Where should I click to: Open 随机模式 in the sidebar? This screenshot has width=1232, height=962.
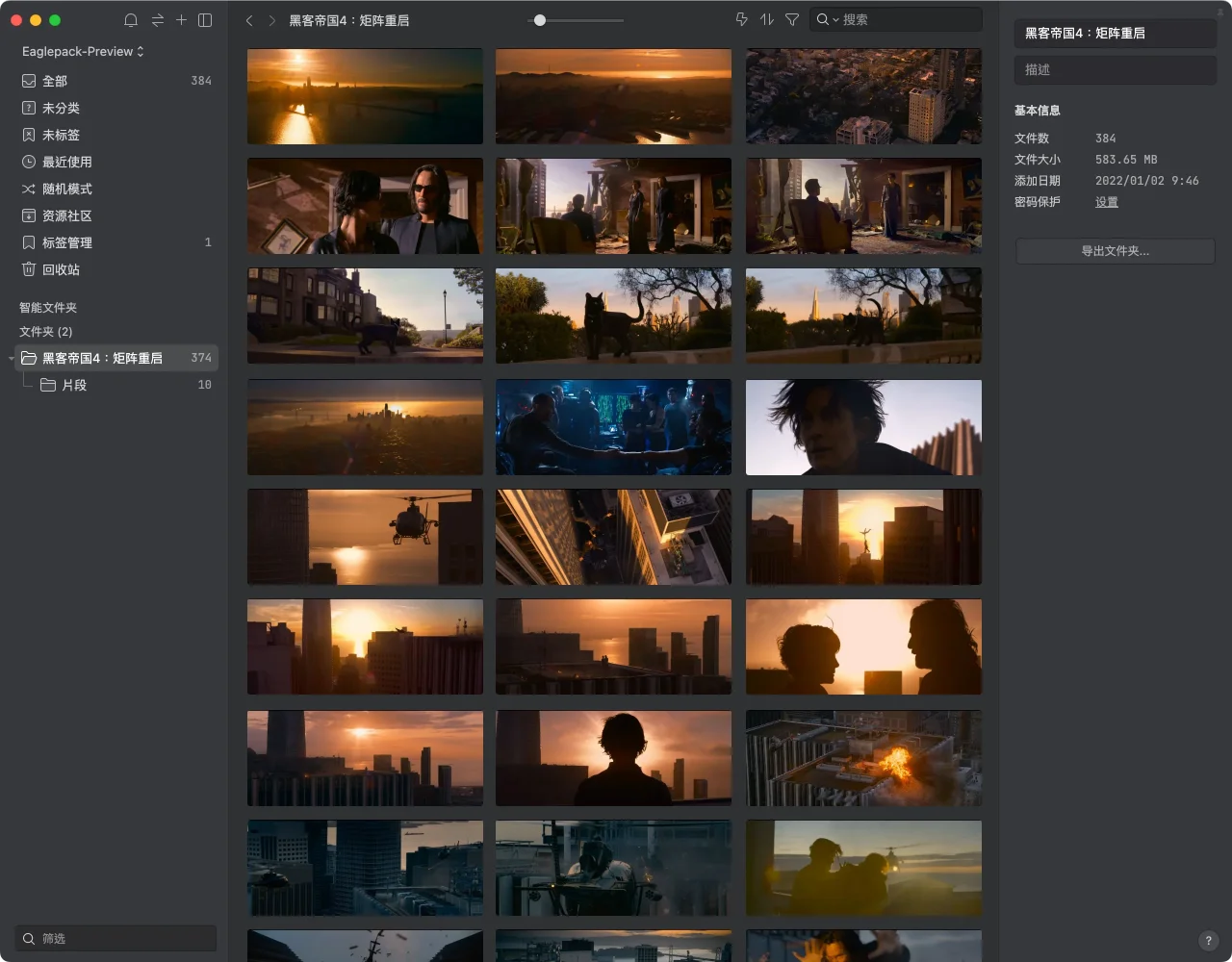click(116, 189)
